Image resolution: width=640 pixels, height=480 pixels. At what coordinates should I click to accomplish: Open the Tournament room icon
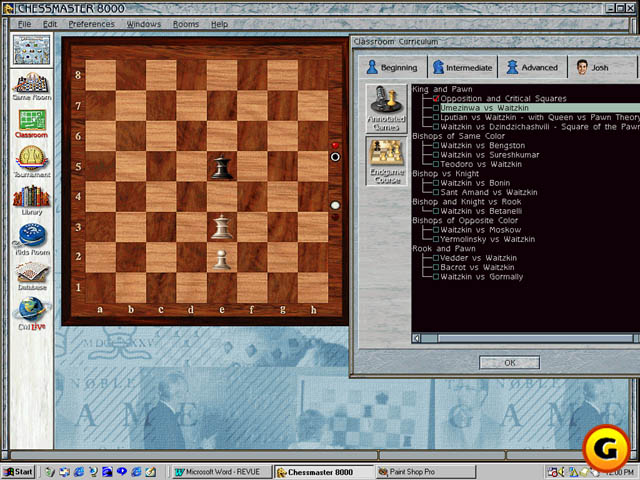click(x=32, y=159)
